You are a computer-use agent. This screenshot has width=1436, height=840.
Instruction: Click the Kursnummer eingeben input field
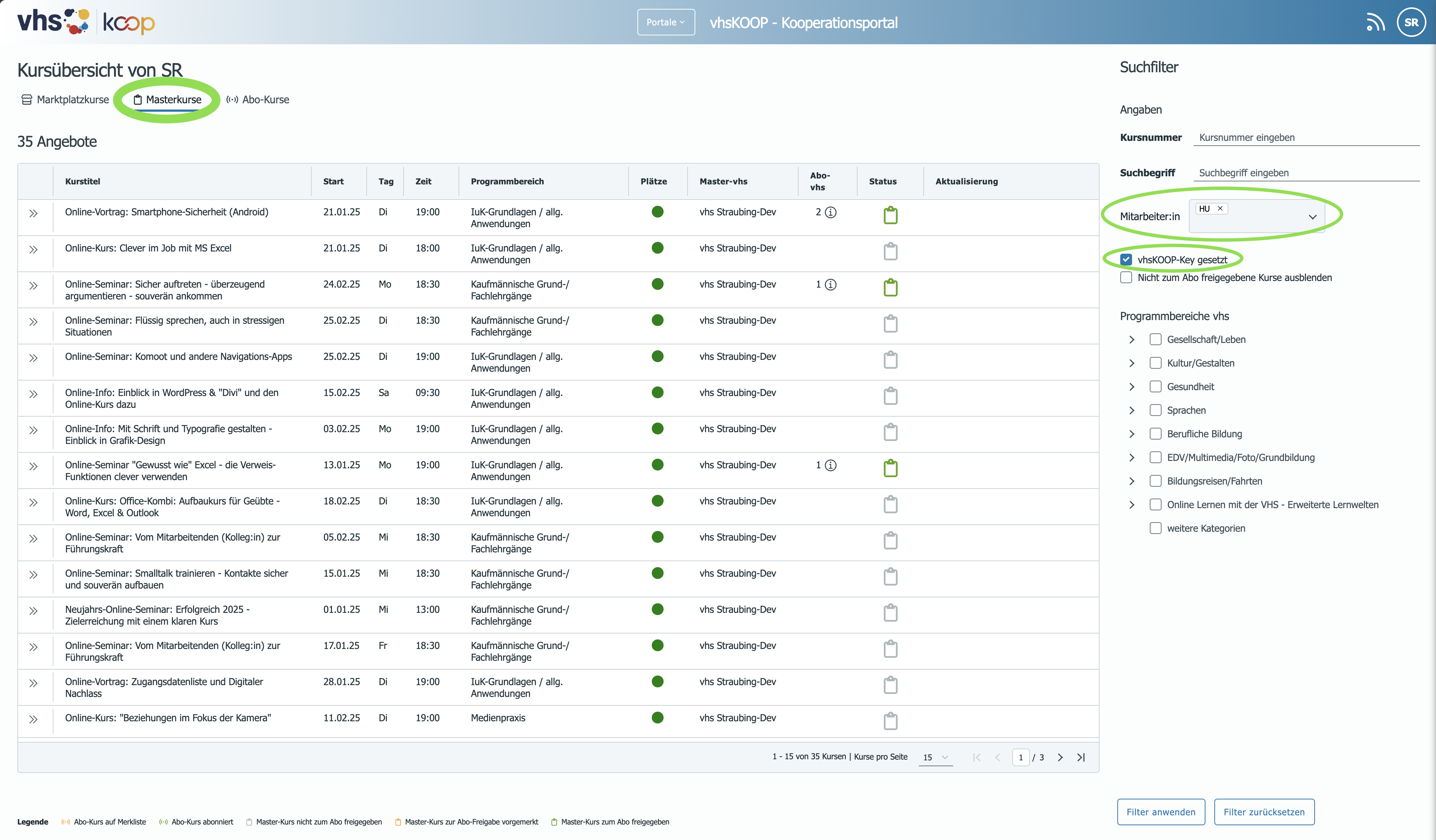click(x=1306, y=137)
